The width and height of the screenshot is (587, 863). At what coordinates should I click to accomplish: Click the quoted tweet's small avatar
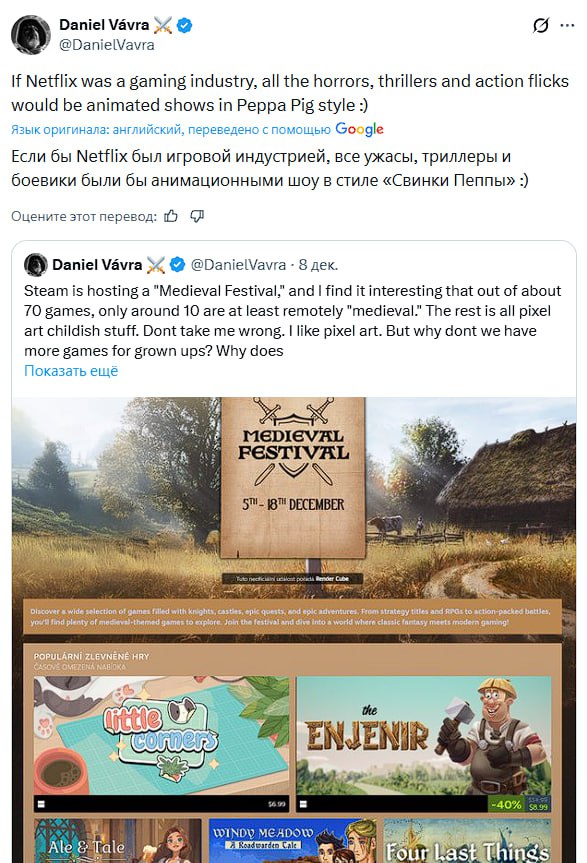click(36, 265)
